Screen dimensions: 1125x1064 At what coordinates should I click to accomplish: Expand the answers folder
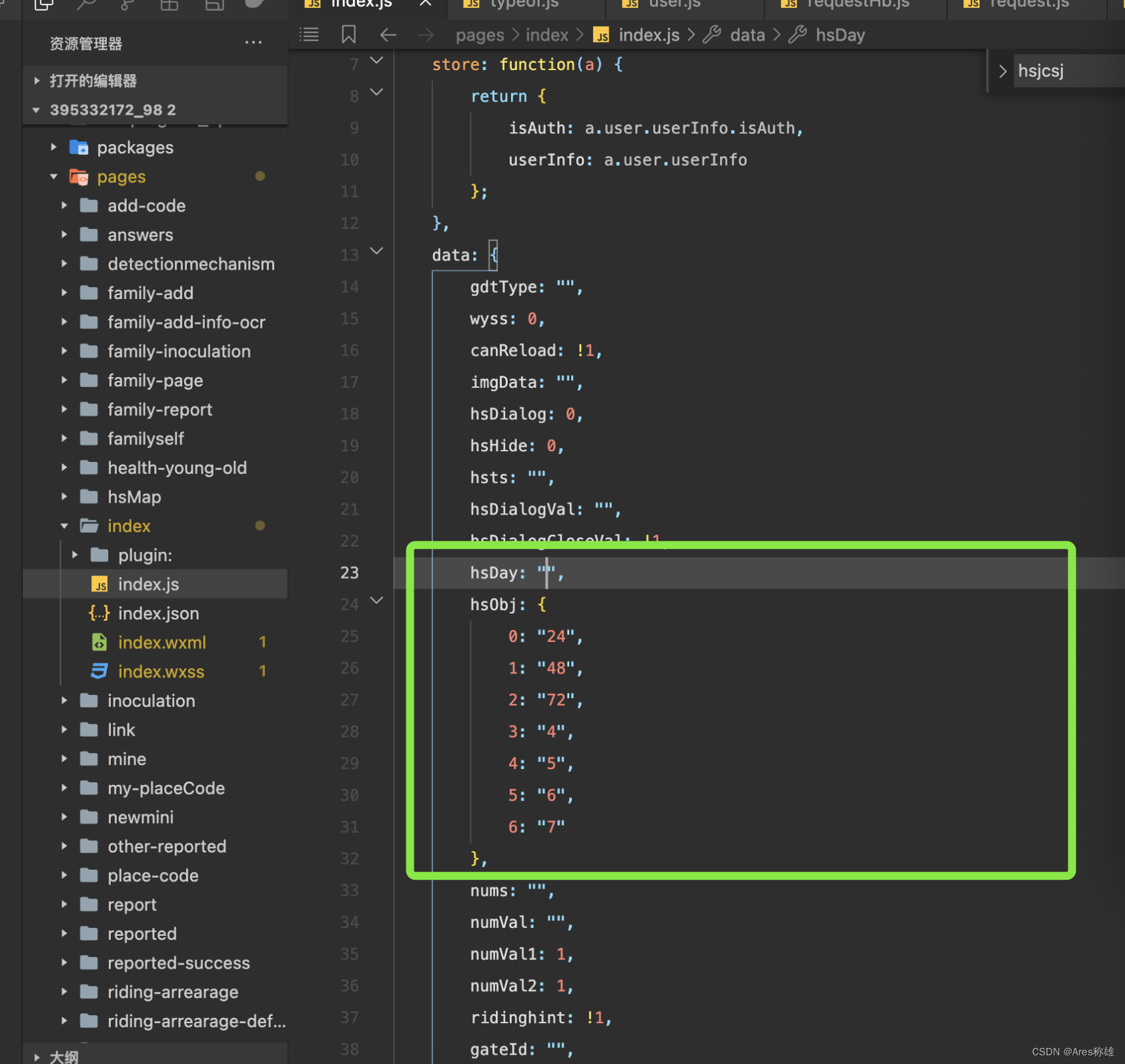point(64,235)
